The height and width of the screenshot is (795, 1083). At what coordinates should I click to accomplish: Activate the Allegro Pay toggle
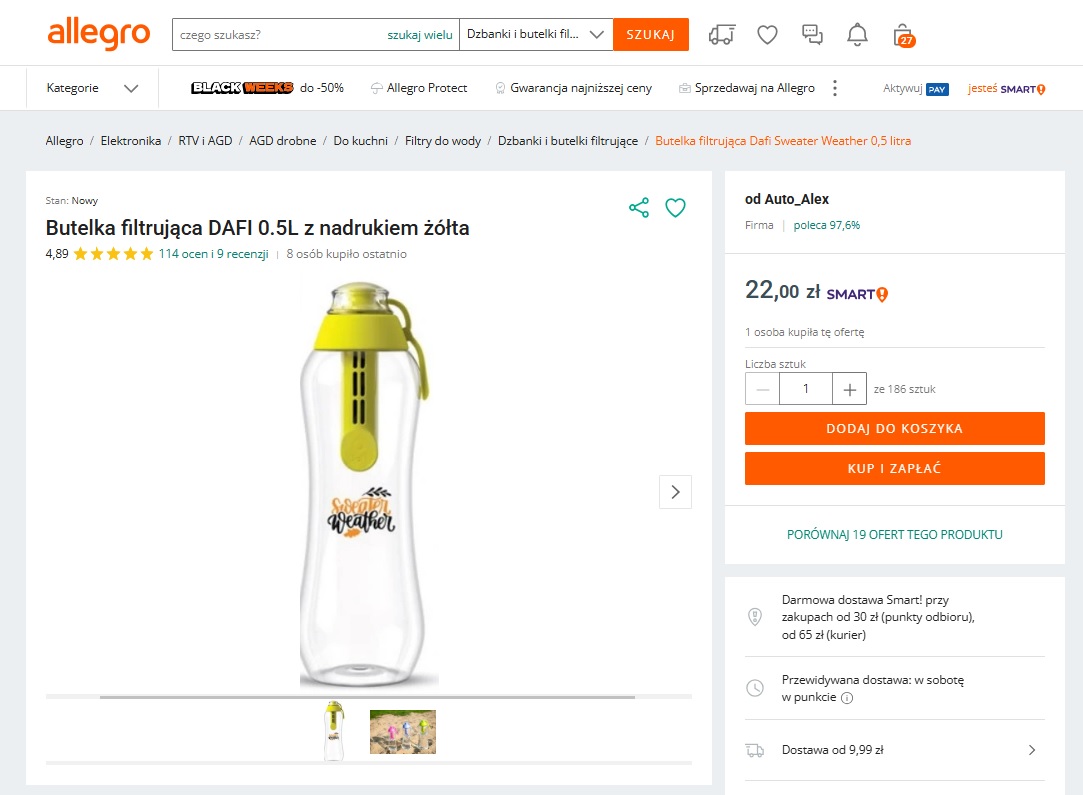[x=916, y=89]
